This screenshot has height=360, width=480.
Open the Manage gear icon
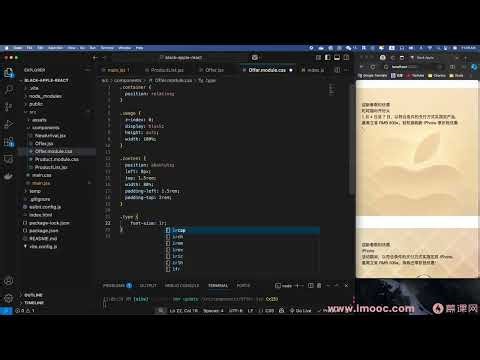(x=9, y=298)
